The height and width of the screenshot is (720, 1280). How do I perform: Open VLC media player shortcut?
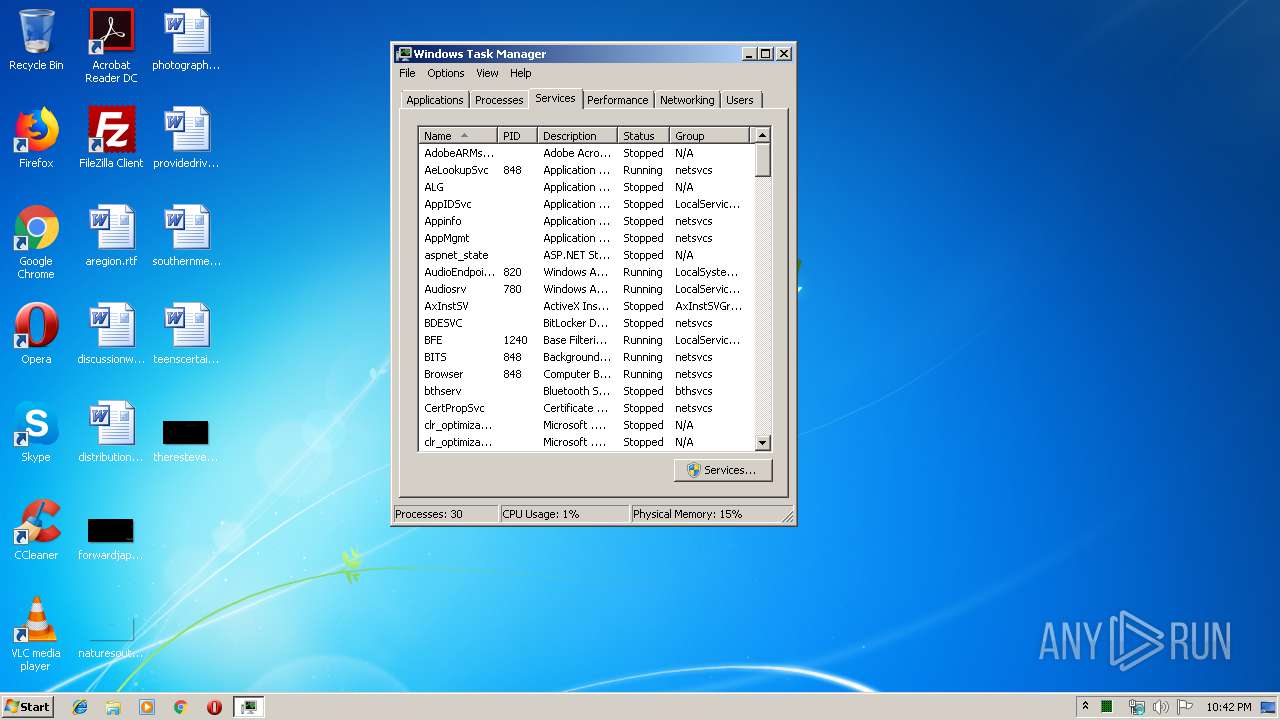[36, 634]
